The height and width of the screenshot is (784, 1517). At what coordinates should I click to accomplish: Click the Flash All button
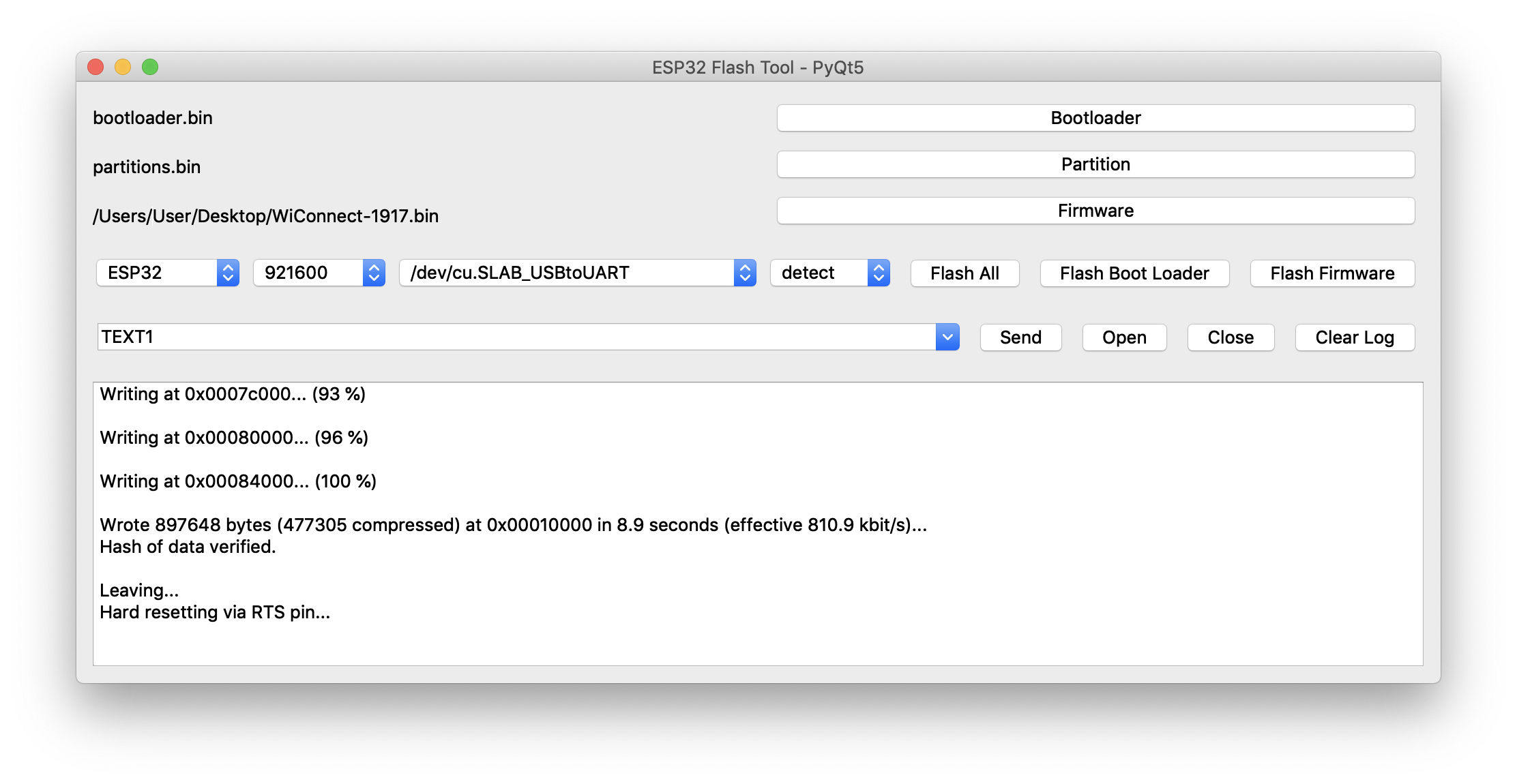click(964, 273)
